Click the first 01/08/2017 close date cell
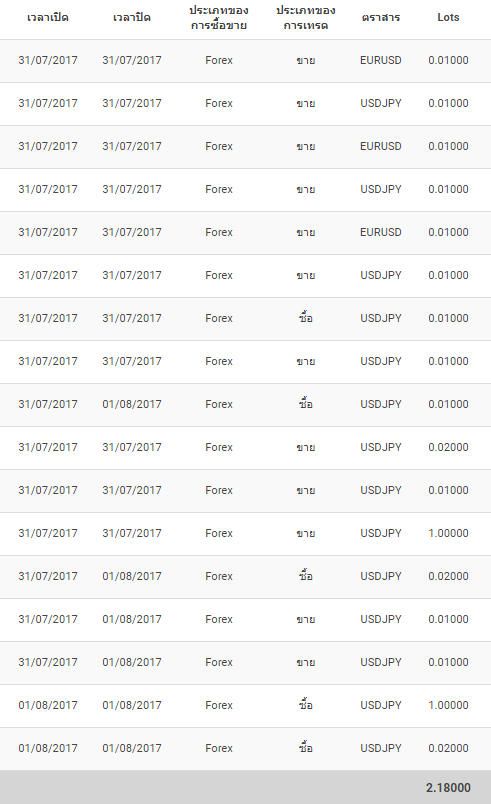The width and height of the screenshot is (491, 804). pos(132,404)
